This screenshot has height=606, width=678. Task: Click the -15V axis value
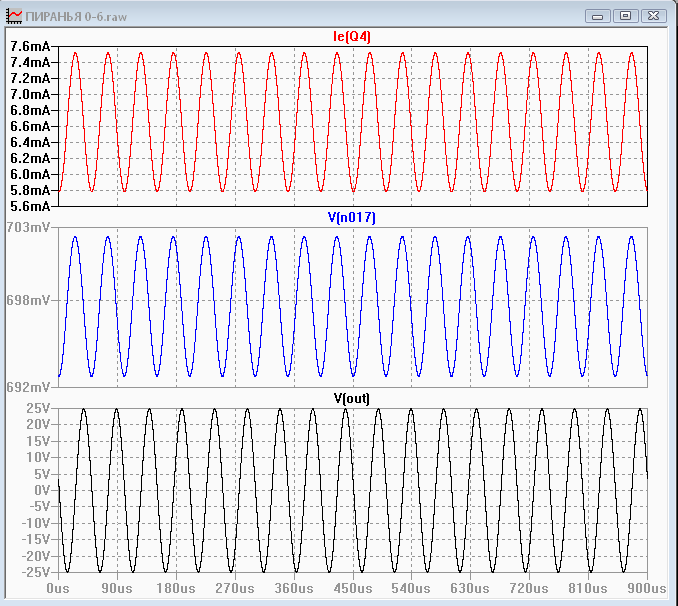click(x=35, y=539)
